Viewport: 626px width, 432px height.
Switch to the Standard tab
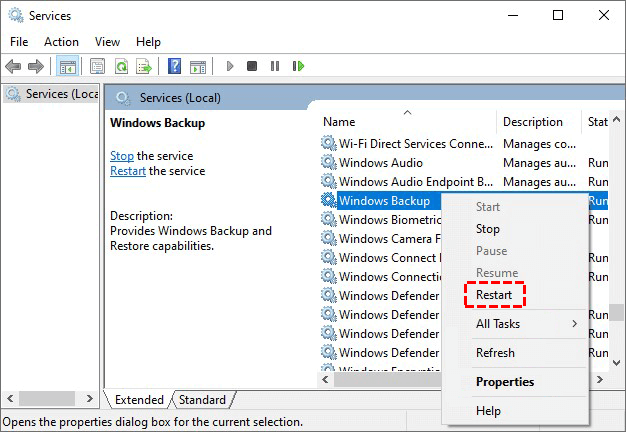click(x=202, y=400)
